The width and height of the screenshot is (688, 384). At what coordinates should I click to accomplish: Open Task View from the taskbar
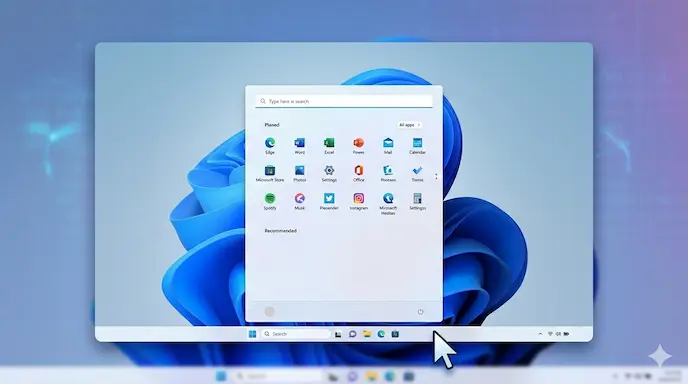point(338,334)
